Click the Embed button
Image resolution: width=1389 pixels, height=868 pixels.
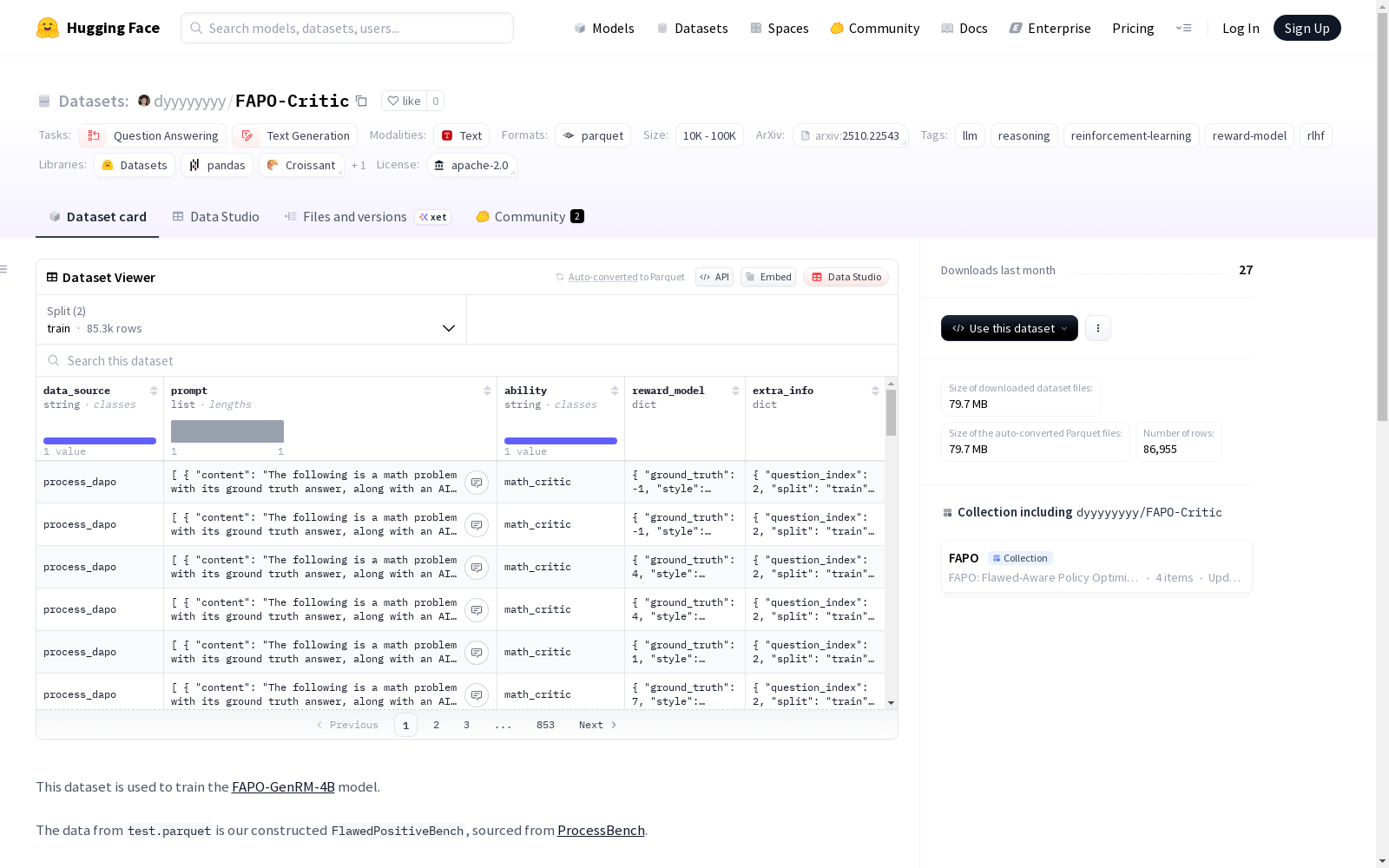click(x=768, y=277)
